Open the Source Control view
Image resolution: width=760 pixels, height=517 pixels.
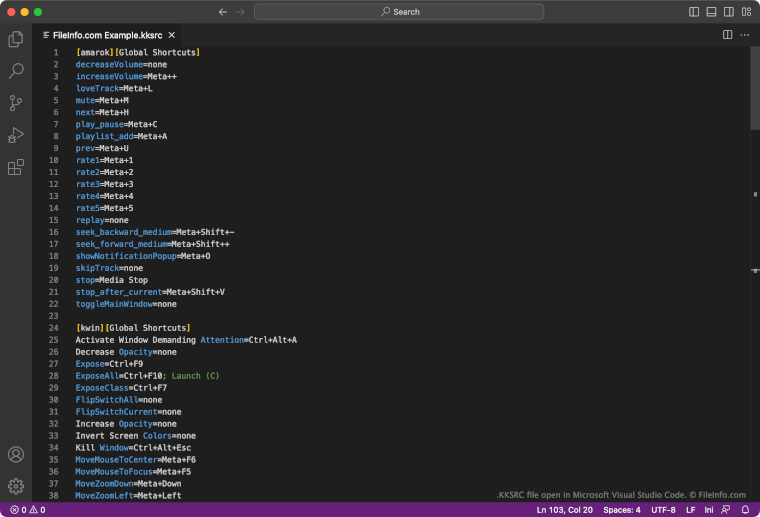pos(16,103)
